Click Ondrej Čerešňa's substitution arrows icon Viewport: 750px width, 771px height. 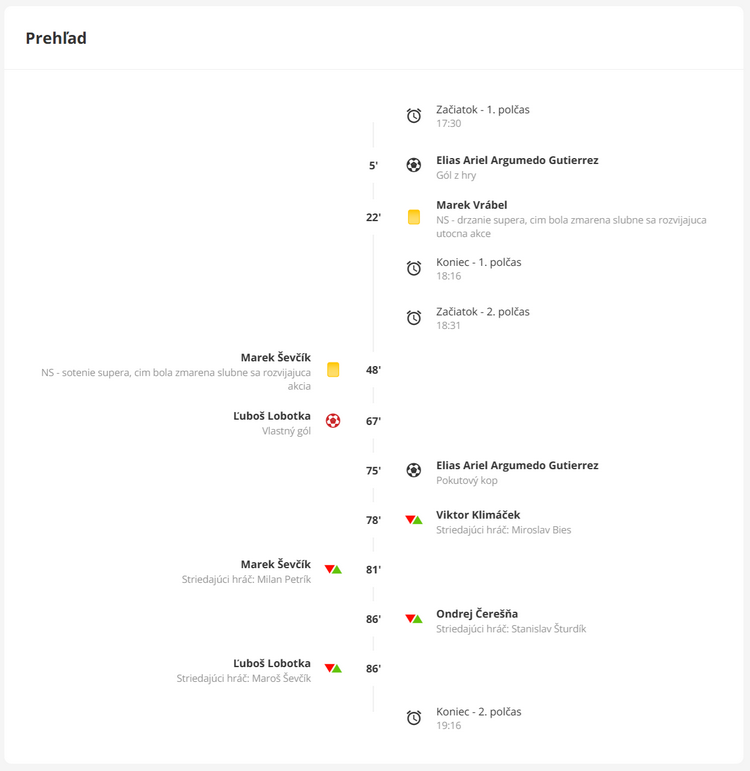(414, 619)
